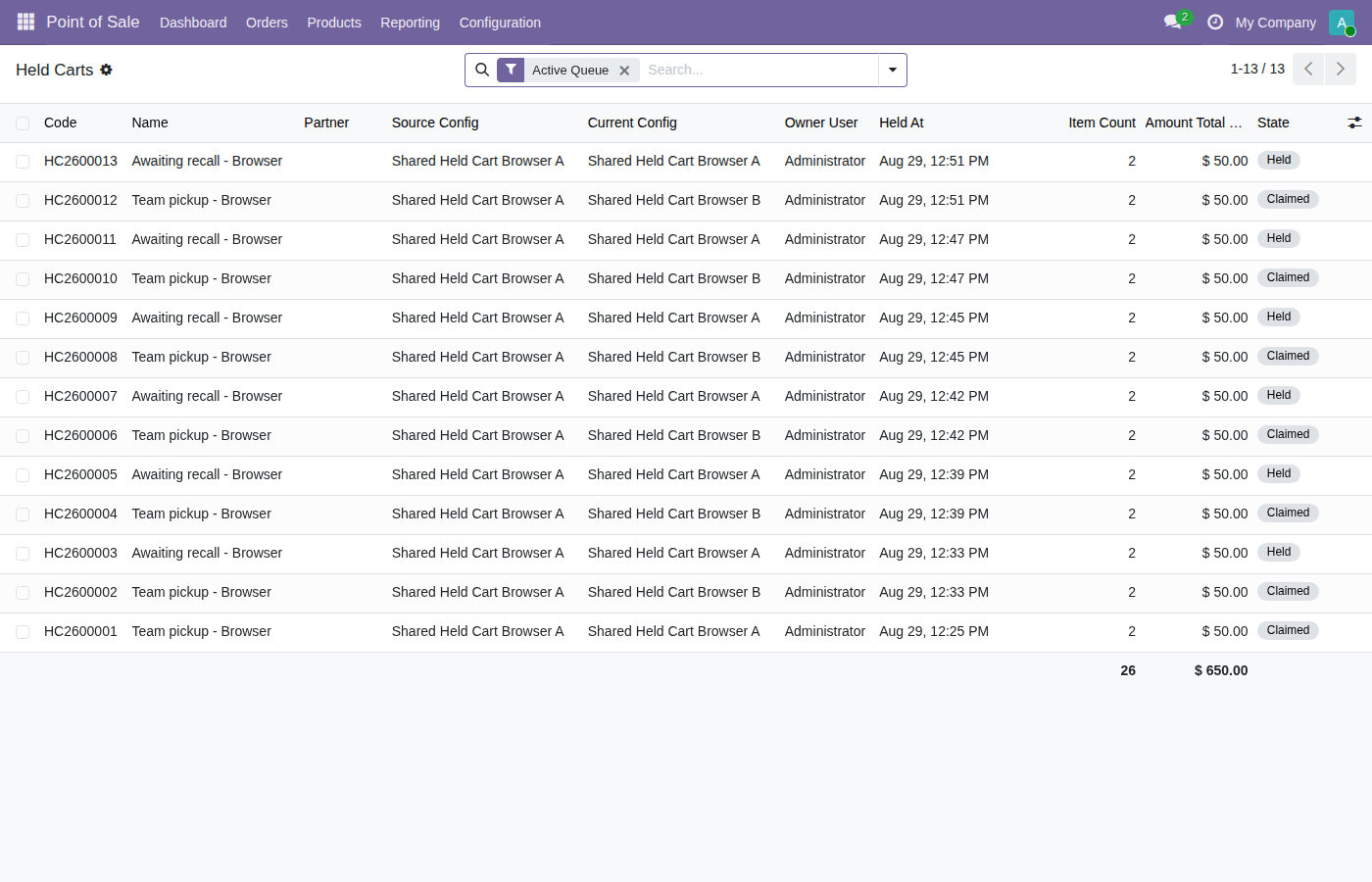Toggle search options dropdown arrow
Viewport: 1372px width, 882px height.
click(x=893, y=70)
